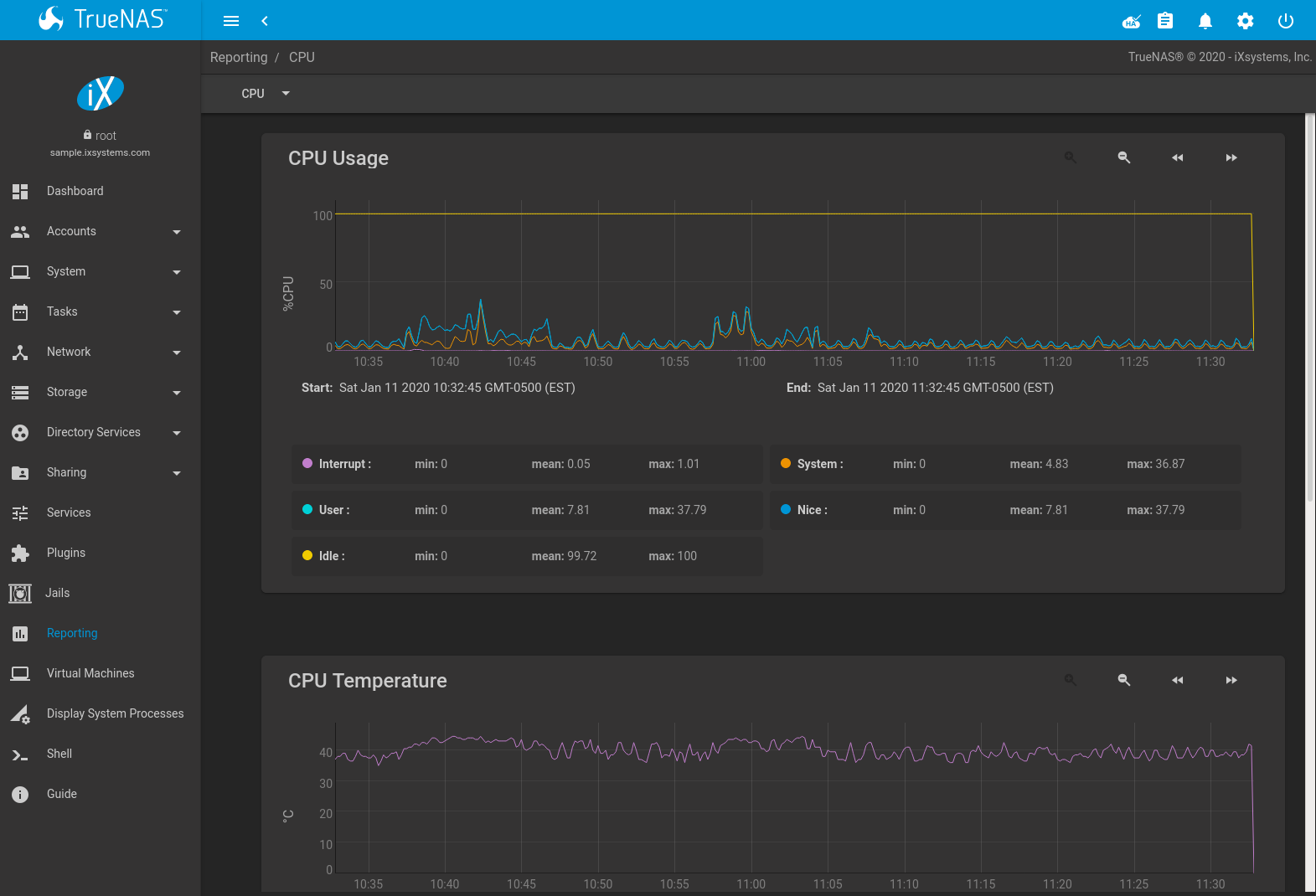Open the task manager clipboard icon
The height and width of the screenshot is (896, 1316).
(1165, 21)
